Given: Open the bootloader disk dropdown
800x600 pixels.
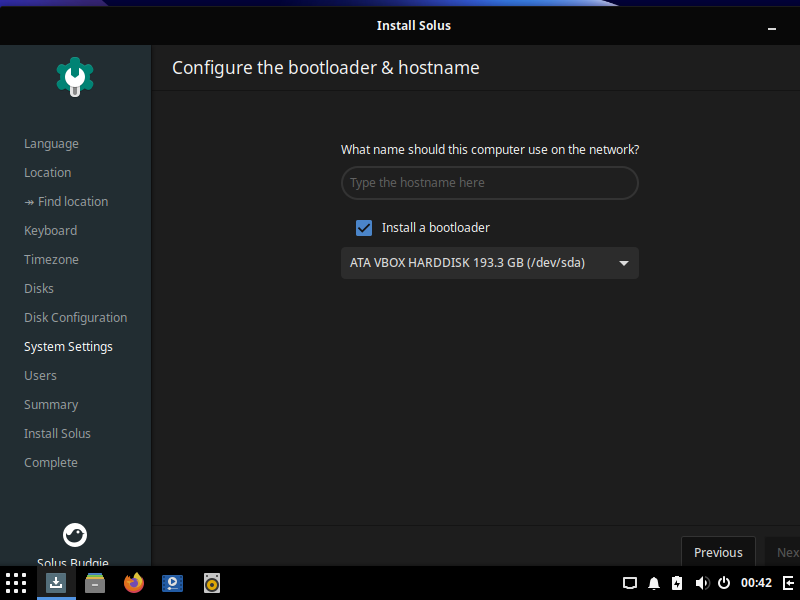Looking at the screenshot, I should point(490,263).
